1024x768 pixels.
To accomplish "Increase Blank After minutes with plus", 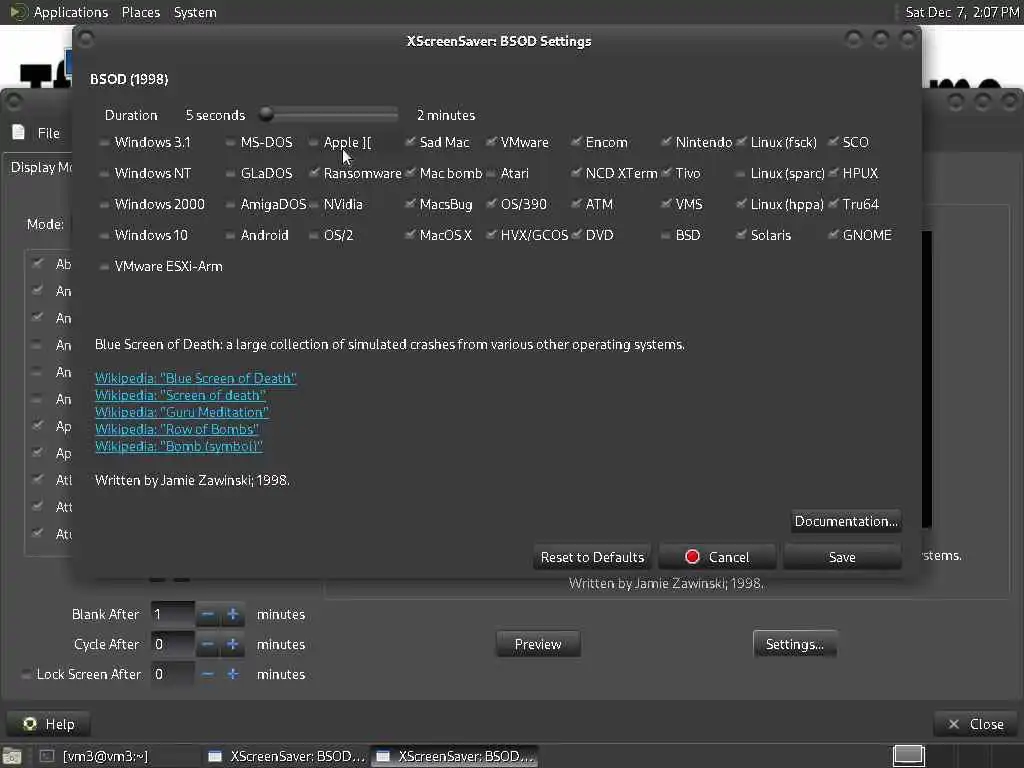I will [x=232, y=615].
